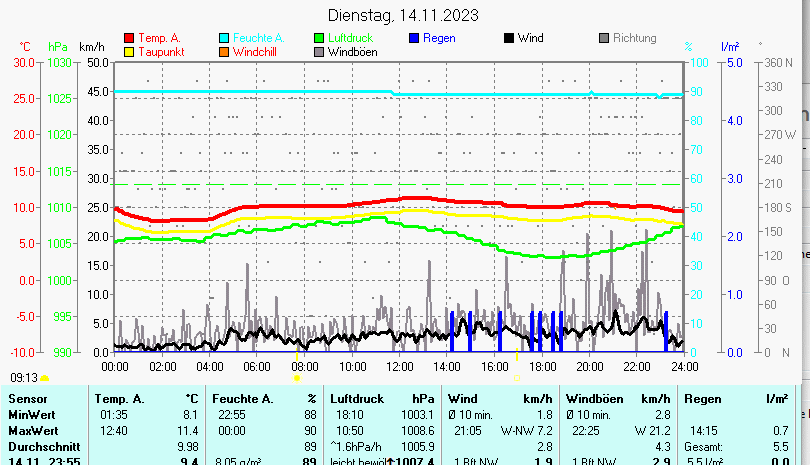Select the MinWert row label
This screenshot has width=810, height=465.
click(32, 414)
